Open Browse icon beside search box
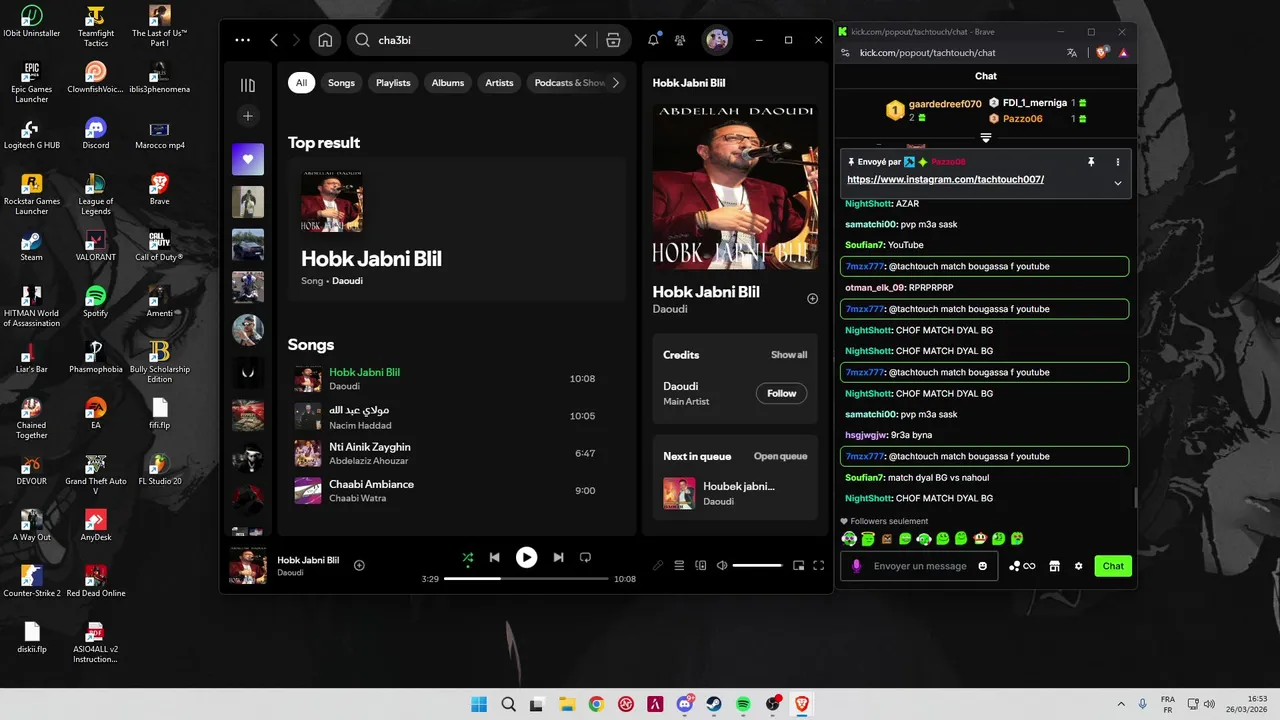Image resolution: width=1280 pixels, height=720 pixels. (x=613, y=40)
